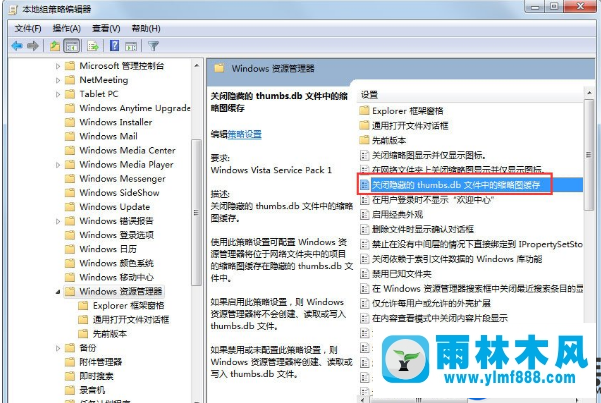The height and width of the screenshot is (403, 601).
Task: Expand Windows 错误报告 node arrow
Action: coord(58,221)
